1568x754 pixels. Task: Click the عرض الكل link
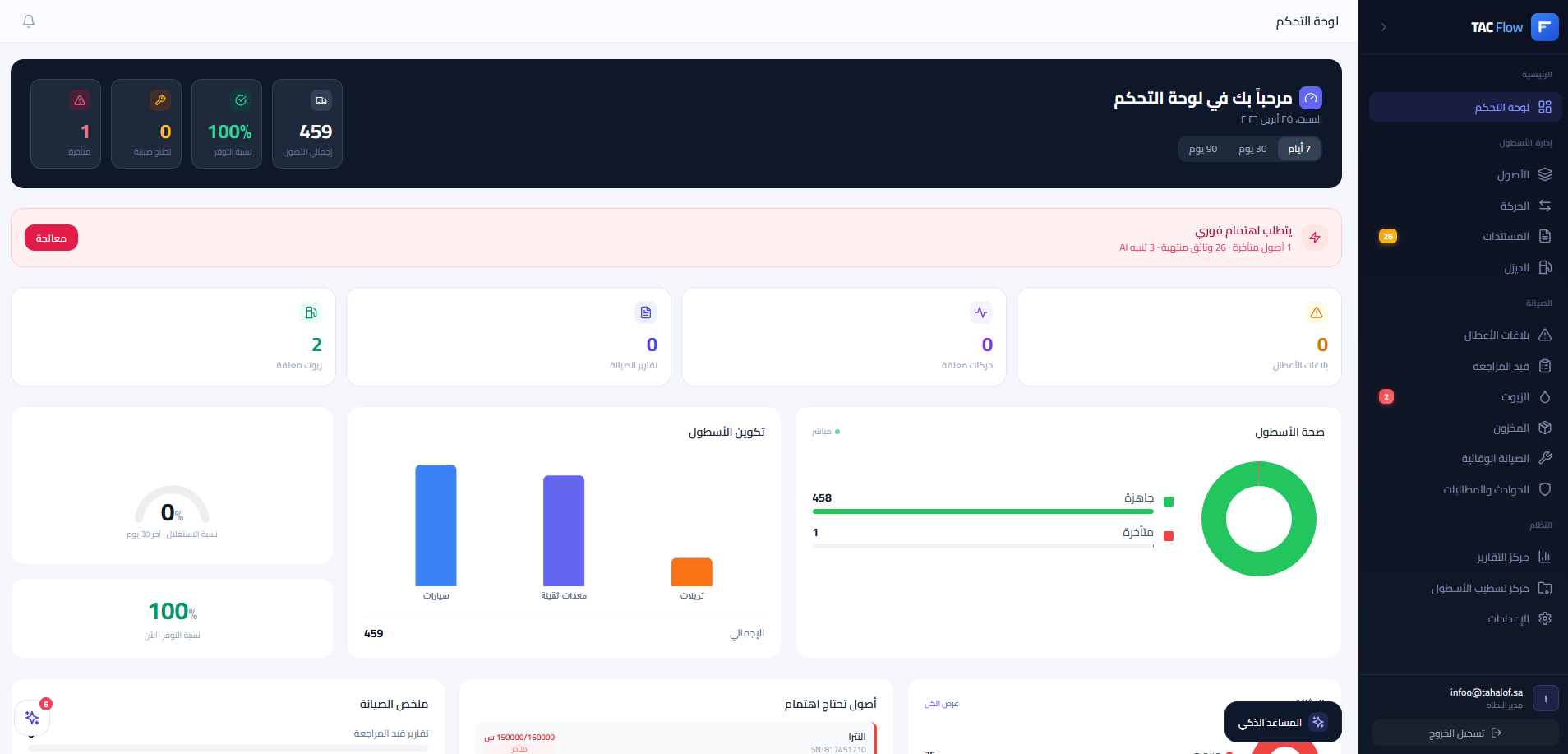point(941,704)
